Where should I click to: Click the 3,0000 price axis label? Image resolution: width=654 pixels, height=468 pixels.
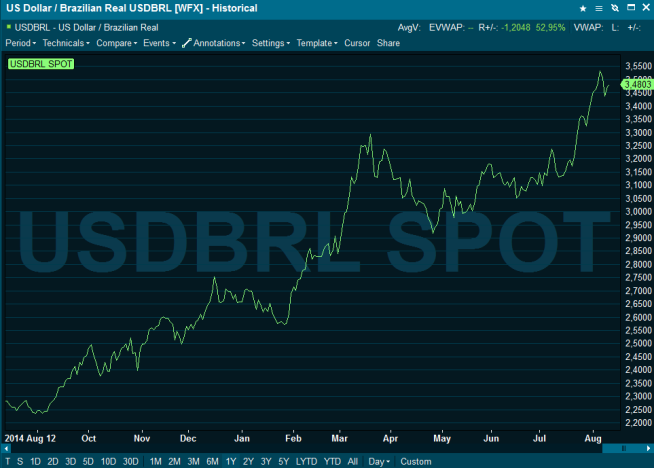point(638,211)
